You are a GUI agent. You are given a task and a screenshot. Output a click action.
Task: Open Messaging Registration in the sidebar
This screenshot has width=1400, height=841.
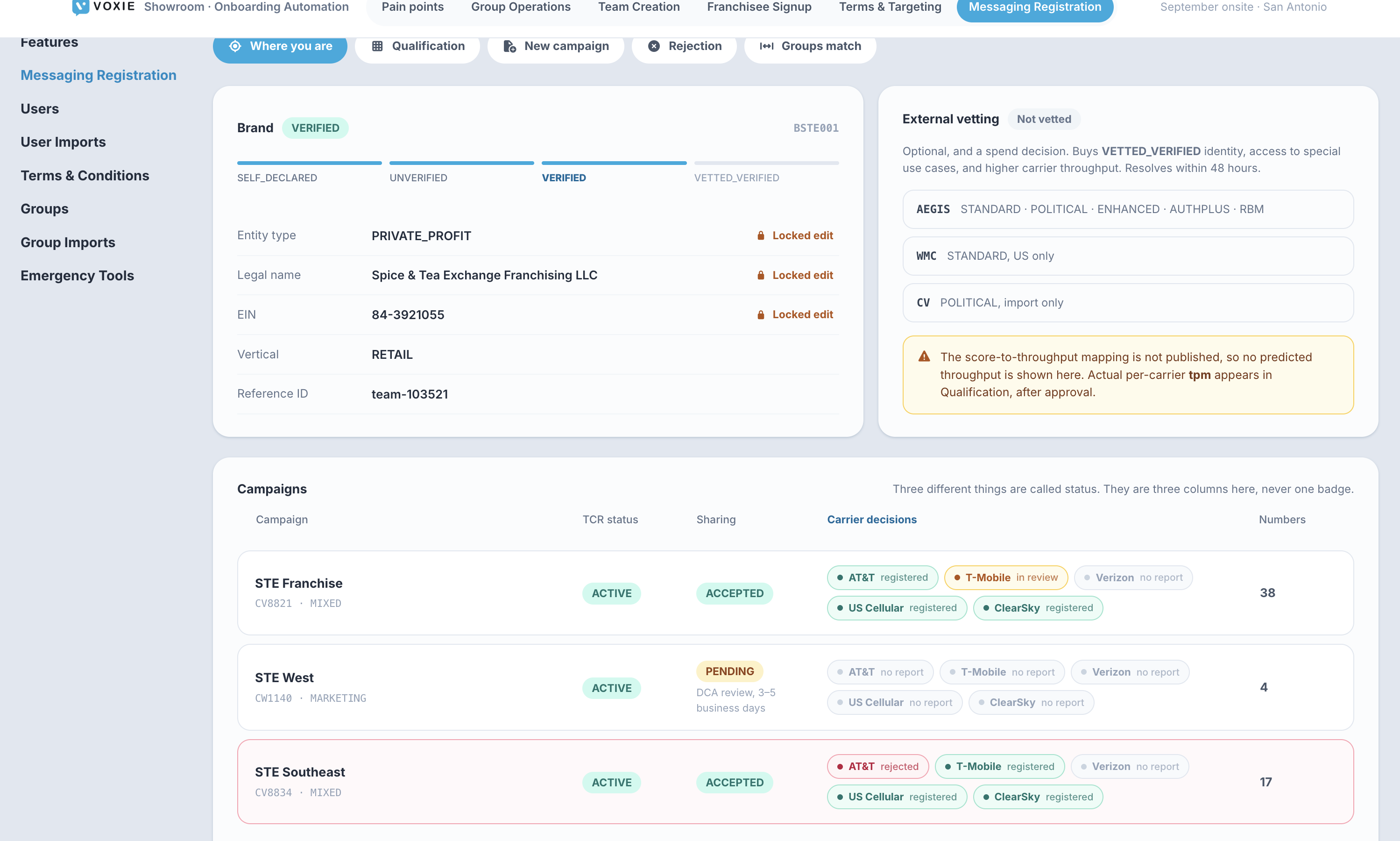tap(99, 75)
